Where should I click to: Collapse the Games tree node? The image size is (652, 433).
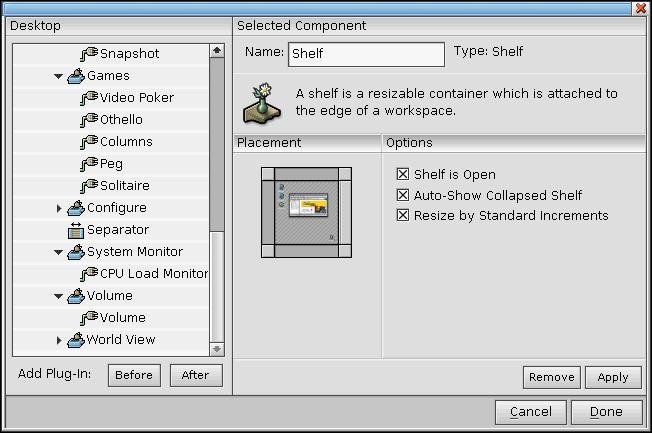pyautogui.click(x=59, y=76)
